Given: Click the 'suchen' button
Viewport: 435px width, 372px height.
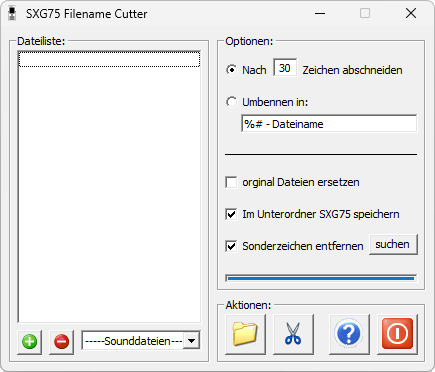Looking at the screenshot, I should pos(393,245).
